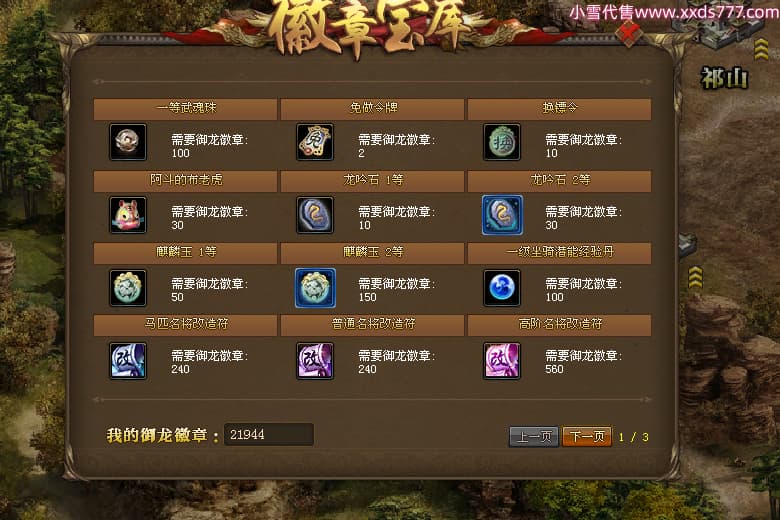Click the 我的御龙徽章 count field
780x520 pixels.
(x=269, y=434)
